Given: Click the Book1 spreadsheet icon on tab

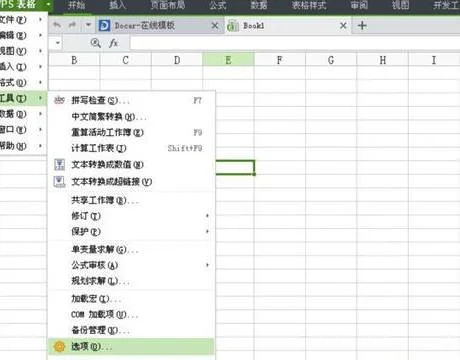Looking at the screenshot, I should (x=233, y=26).
